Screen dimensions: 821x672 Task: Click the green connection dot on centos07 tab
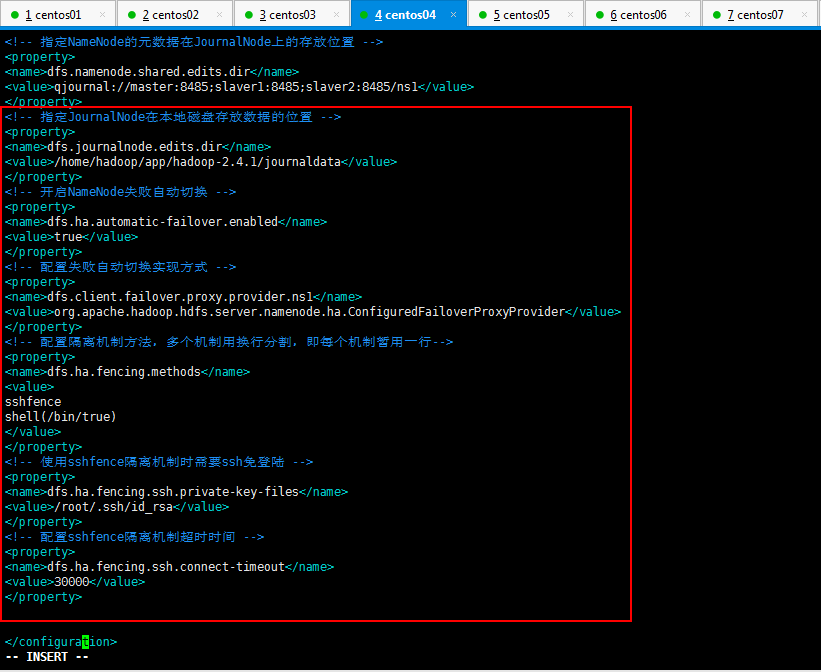tap(717, 15)
